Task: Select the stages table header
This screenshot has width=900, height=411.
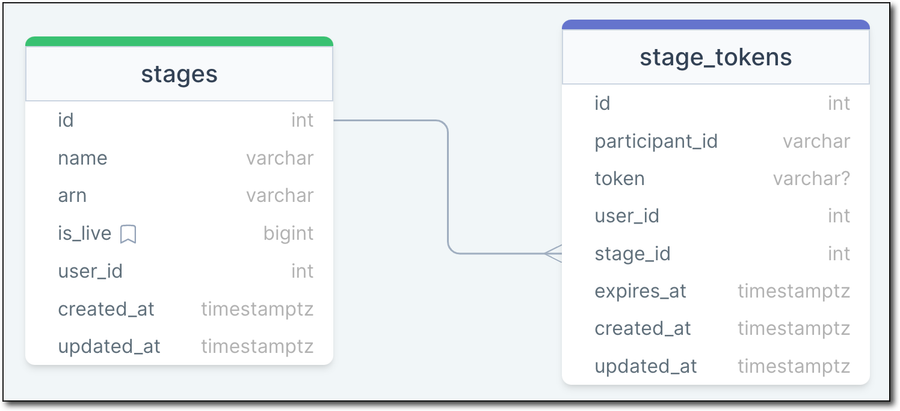Action: [179, 74]
